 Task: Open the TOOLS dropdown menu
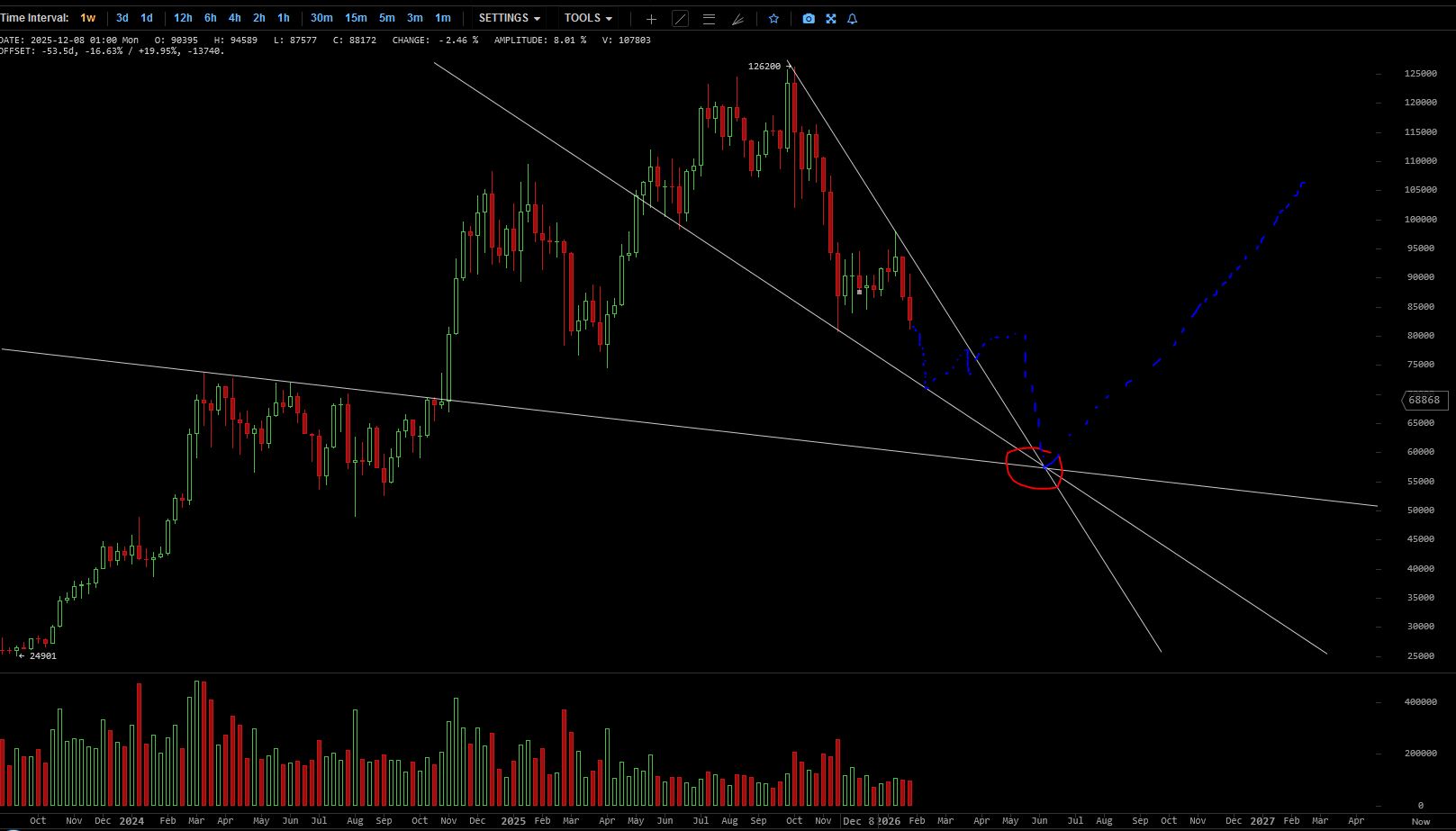pyautogui.click(x=588, y=18)
